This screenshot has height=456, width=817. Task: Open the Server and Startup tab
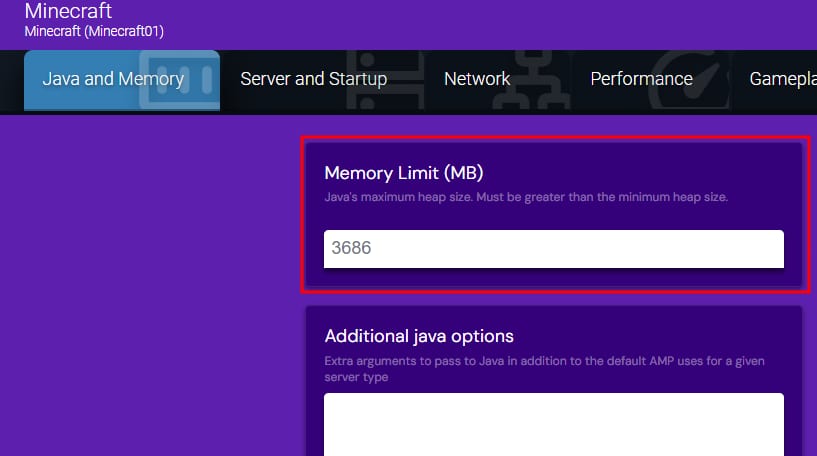pos(313,79)
